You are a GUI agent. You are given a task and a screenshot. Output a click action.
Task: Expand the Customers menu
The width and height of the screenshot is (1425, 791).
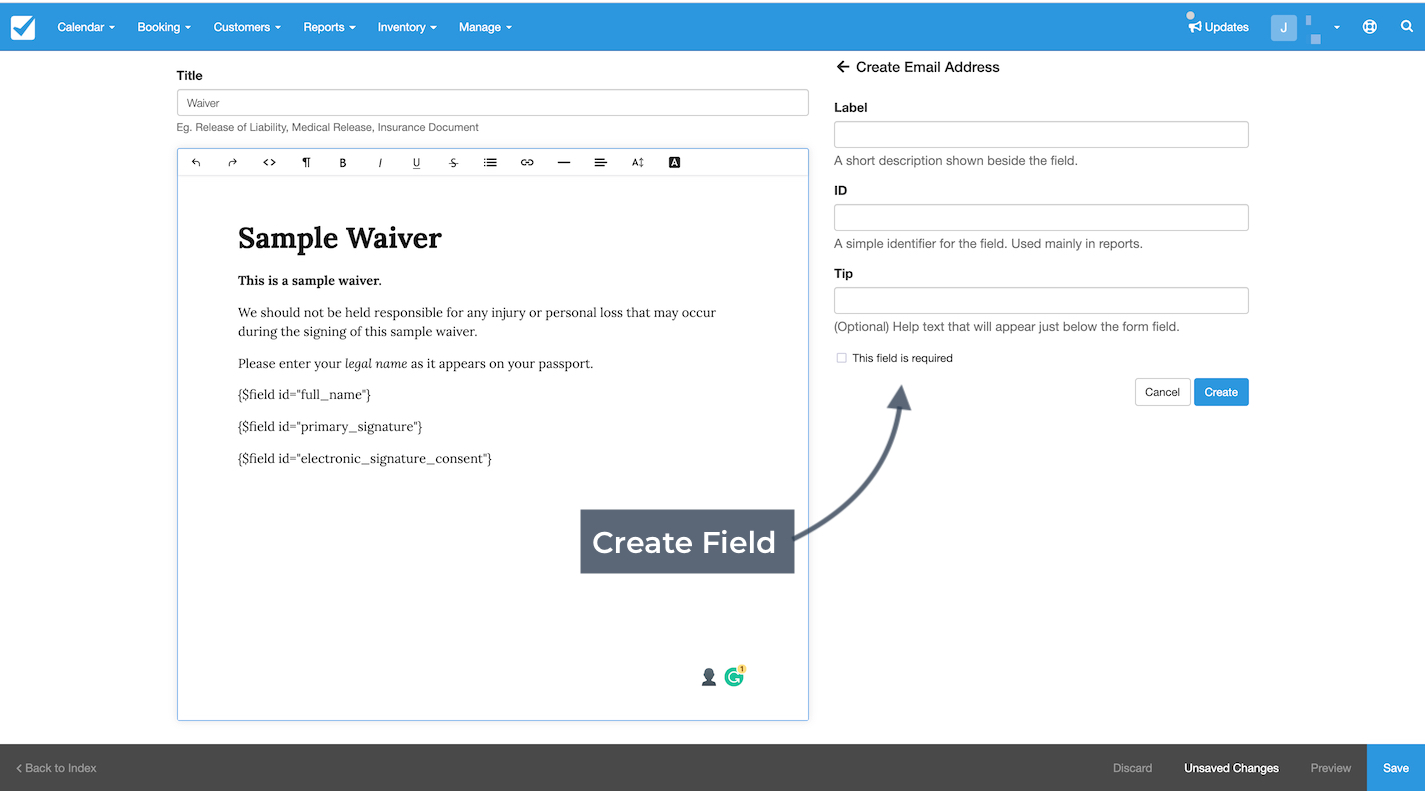(x=247, y=27)
